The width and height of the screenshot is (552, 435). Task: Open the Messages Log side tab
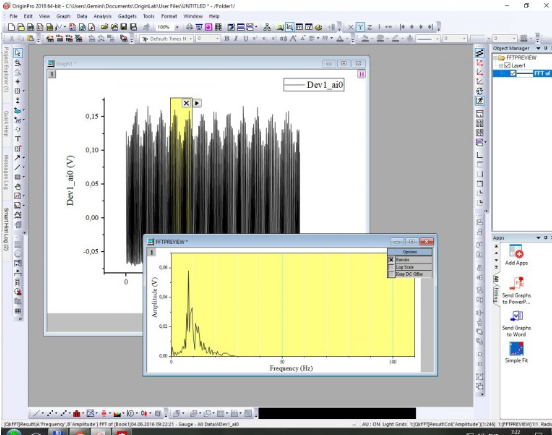[x=6, y=172]
